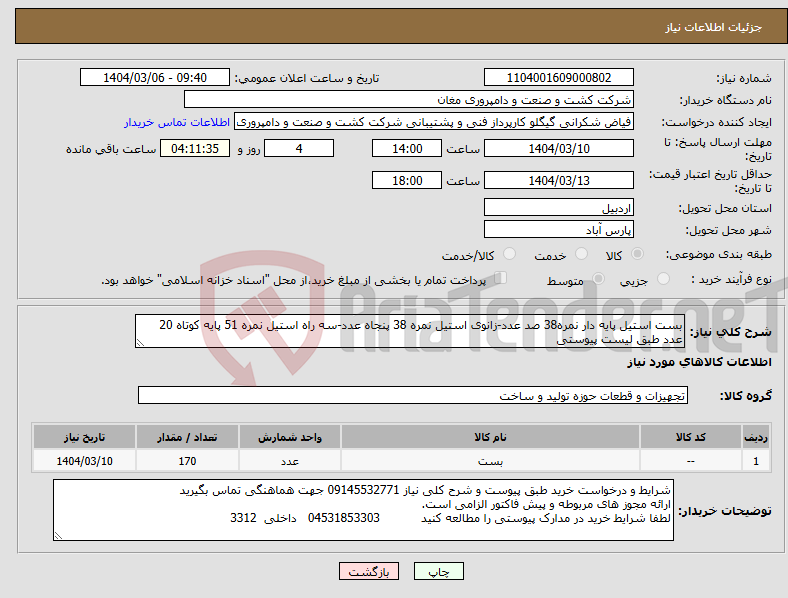
Task: Click the quantity cell 170
Action: point(187,461)
